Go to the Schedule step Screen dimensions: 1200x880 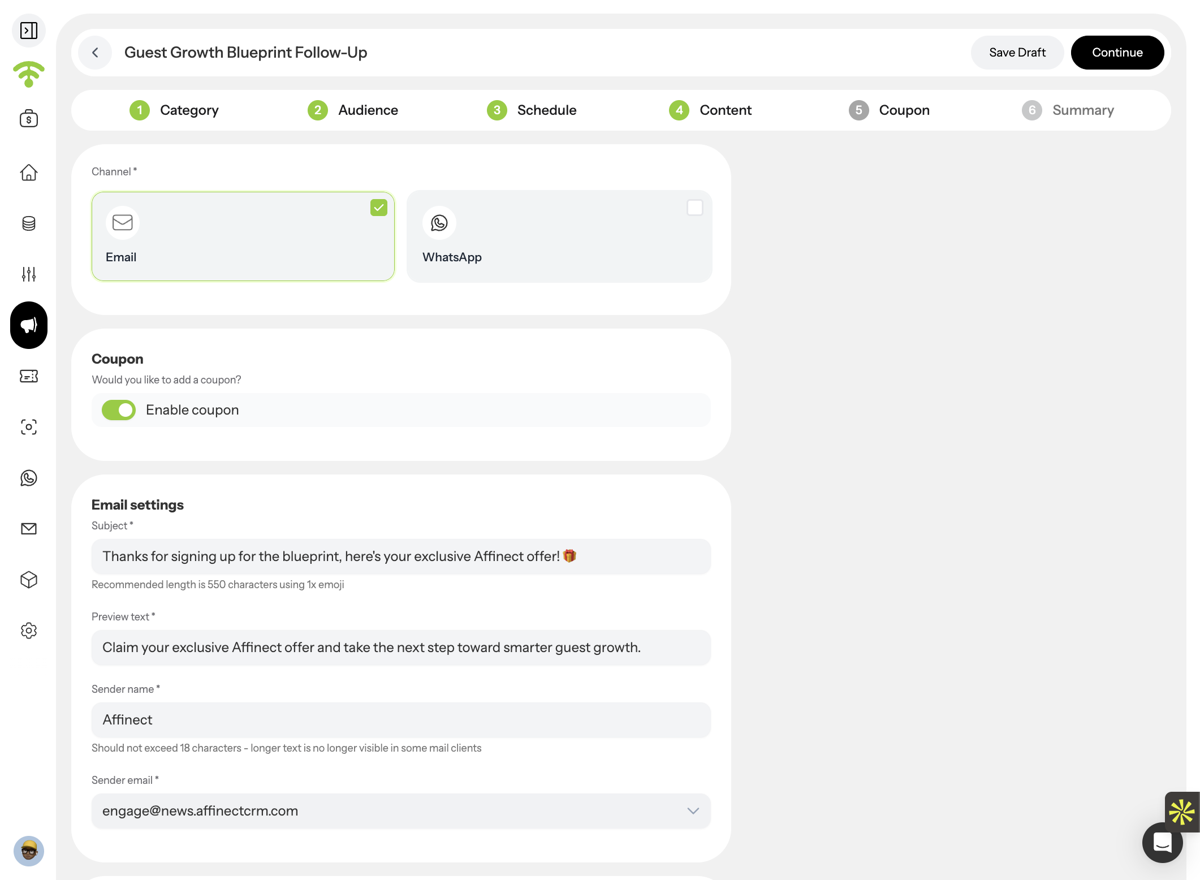coord(532,110)
